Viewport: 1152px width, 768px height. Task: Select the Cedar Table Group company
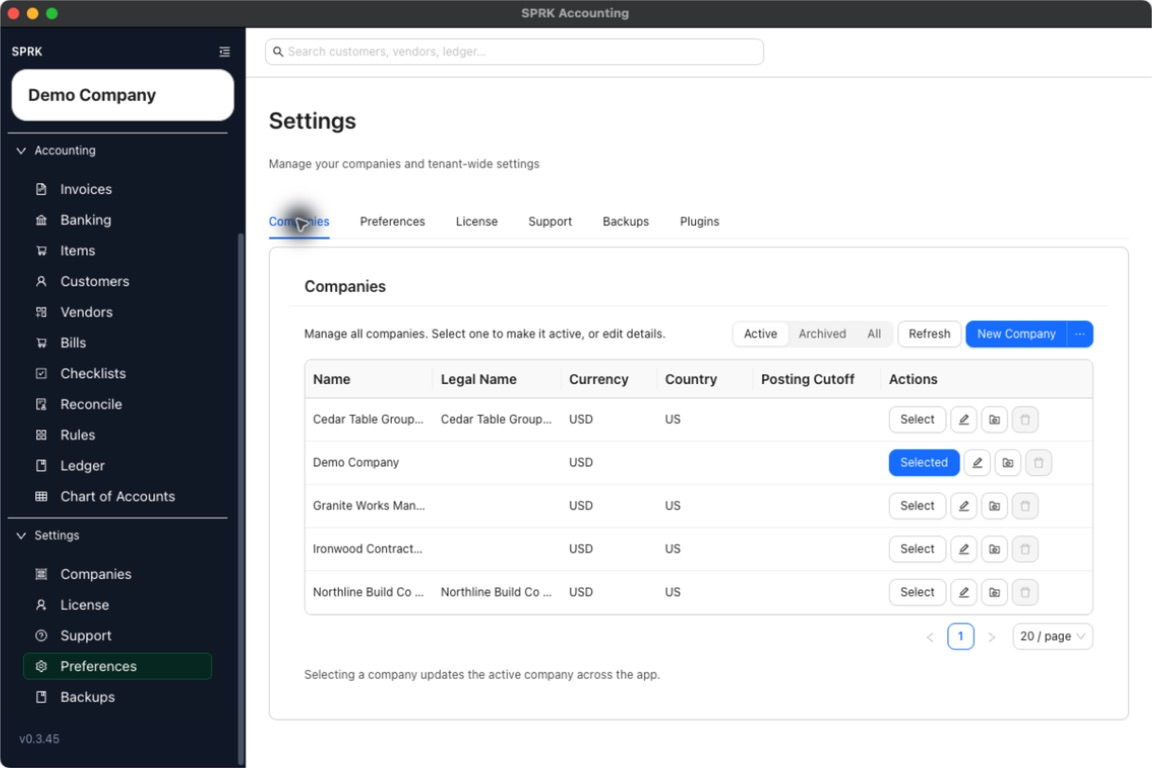pos(917,420)
